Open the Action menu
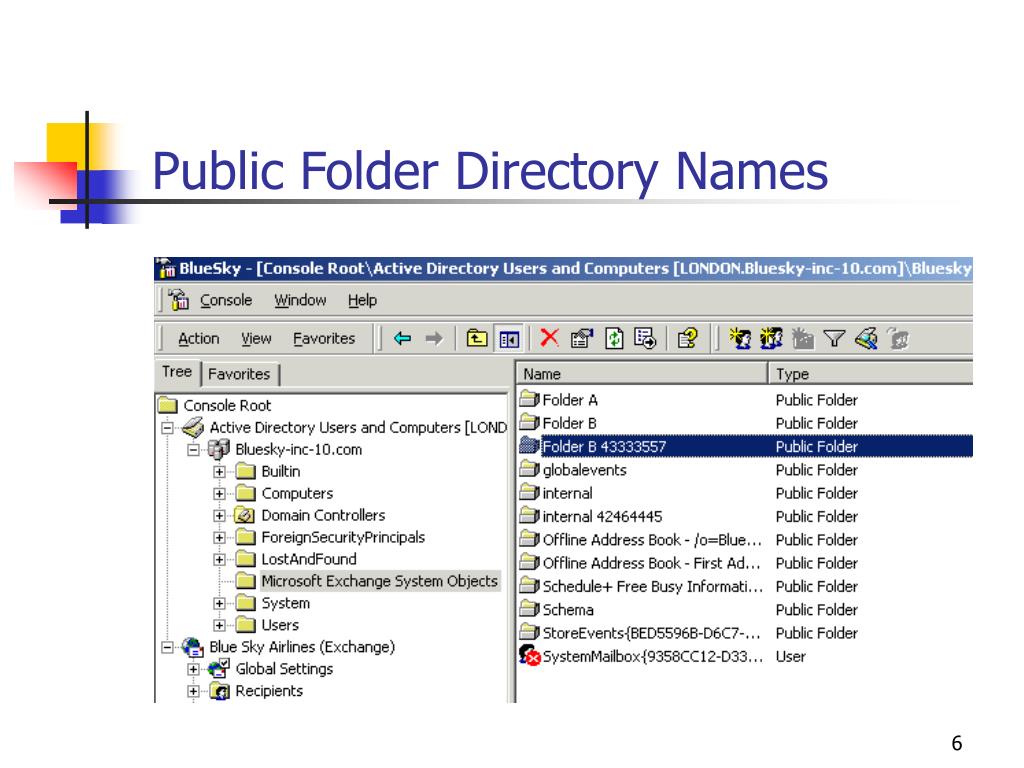The image size is (1024, 768). tap(199, 338)
